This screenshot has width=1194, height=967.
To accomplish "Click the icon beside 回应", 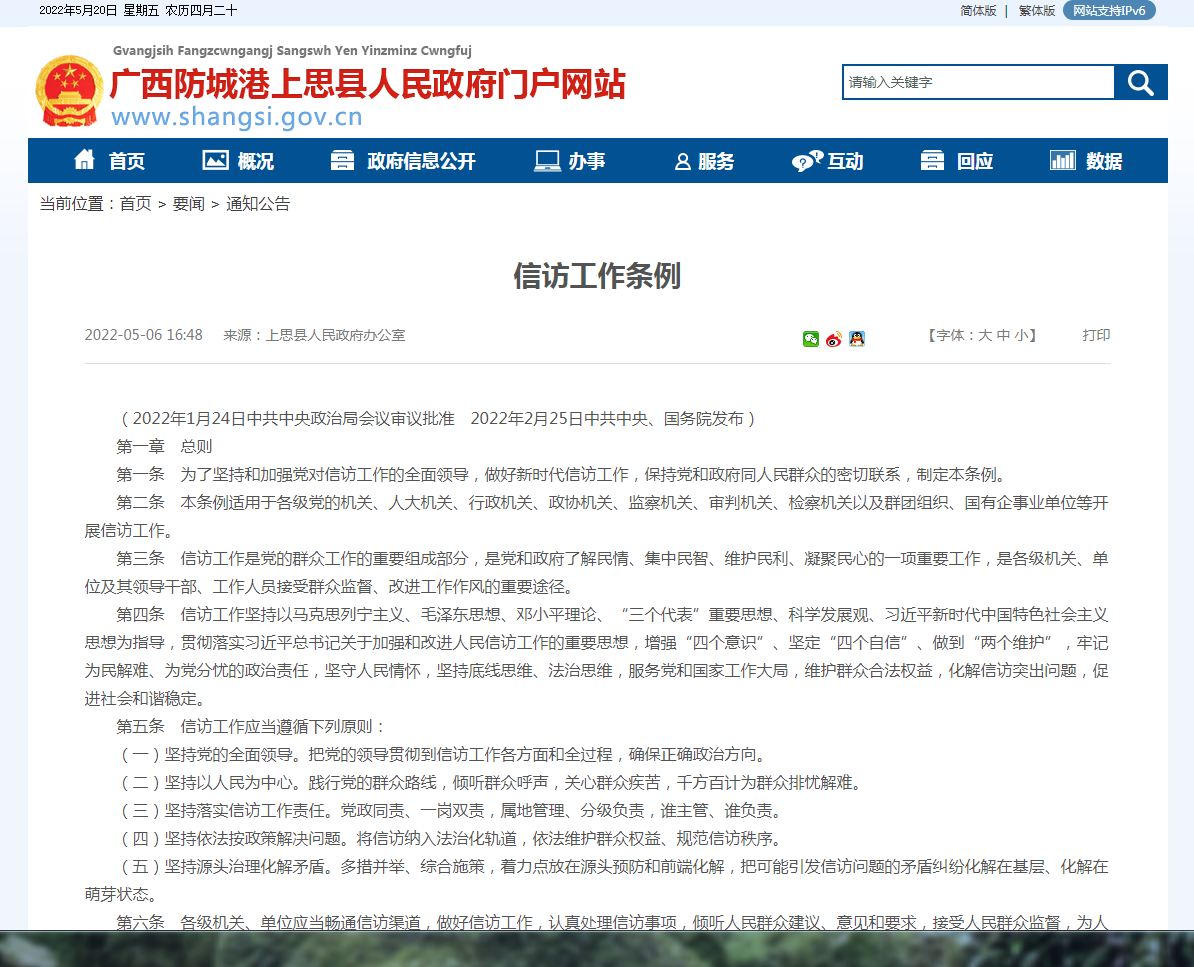I will [932, 160].
